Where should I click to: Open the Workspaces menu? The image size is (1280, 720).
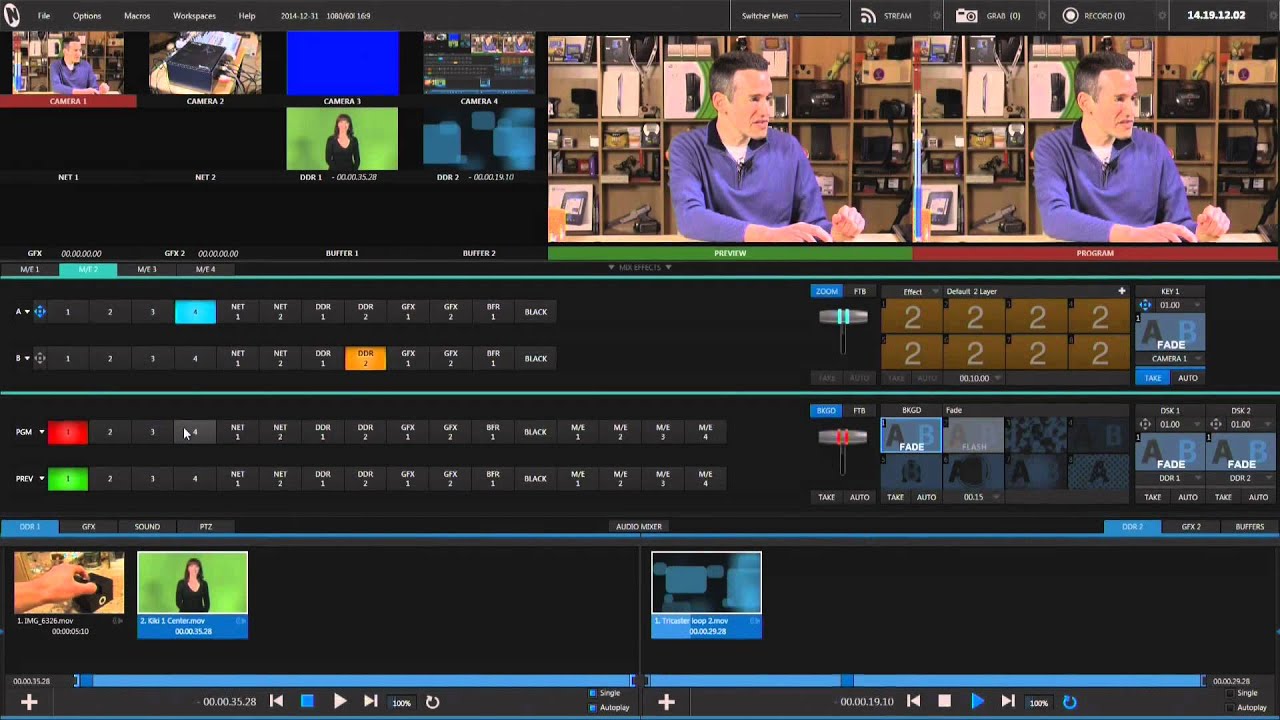[194, 16]
